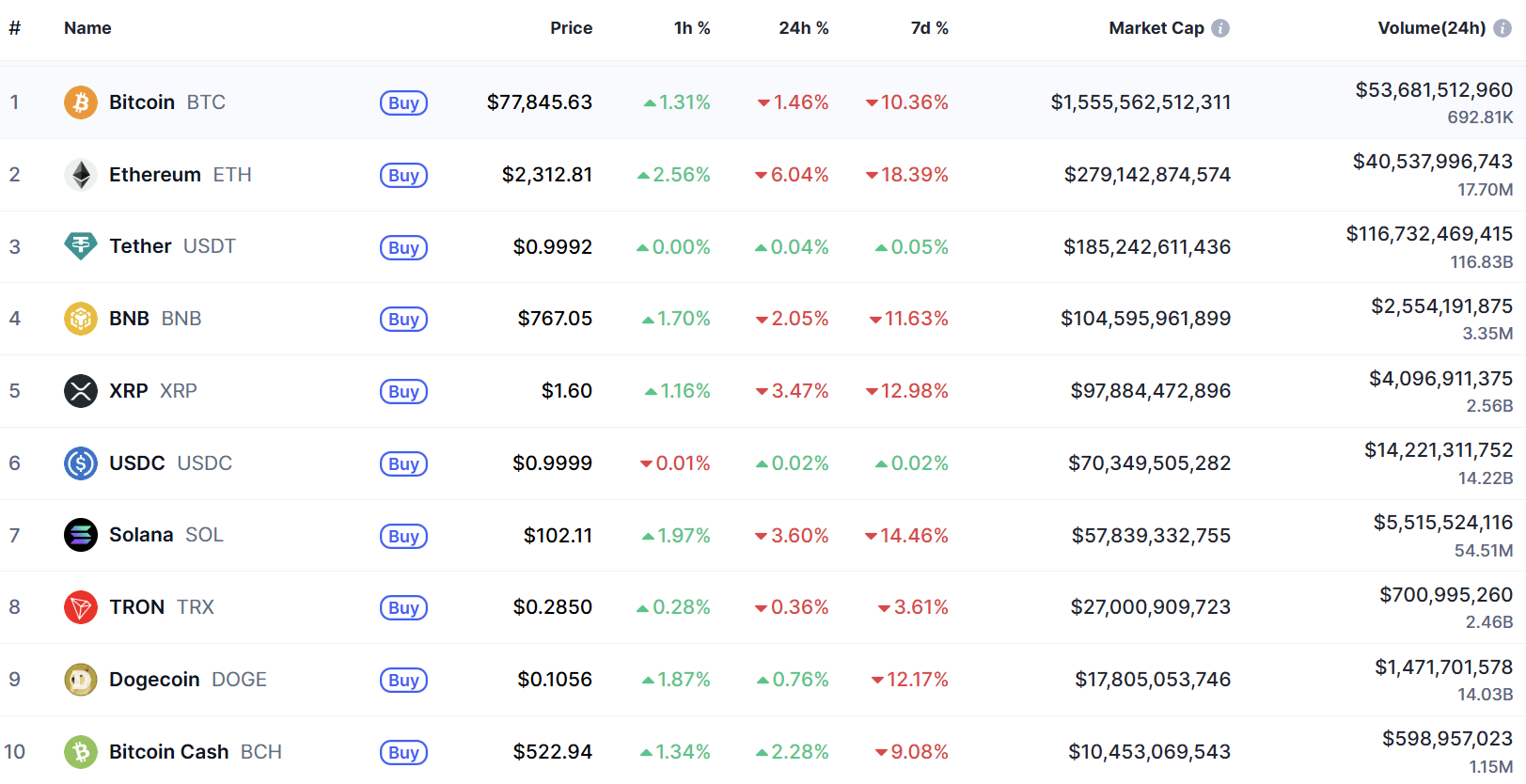The image size is (1526, 784).
Task: Click the Dogecoin logo icon
Action: coord(81,680)
